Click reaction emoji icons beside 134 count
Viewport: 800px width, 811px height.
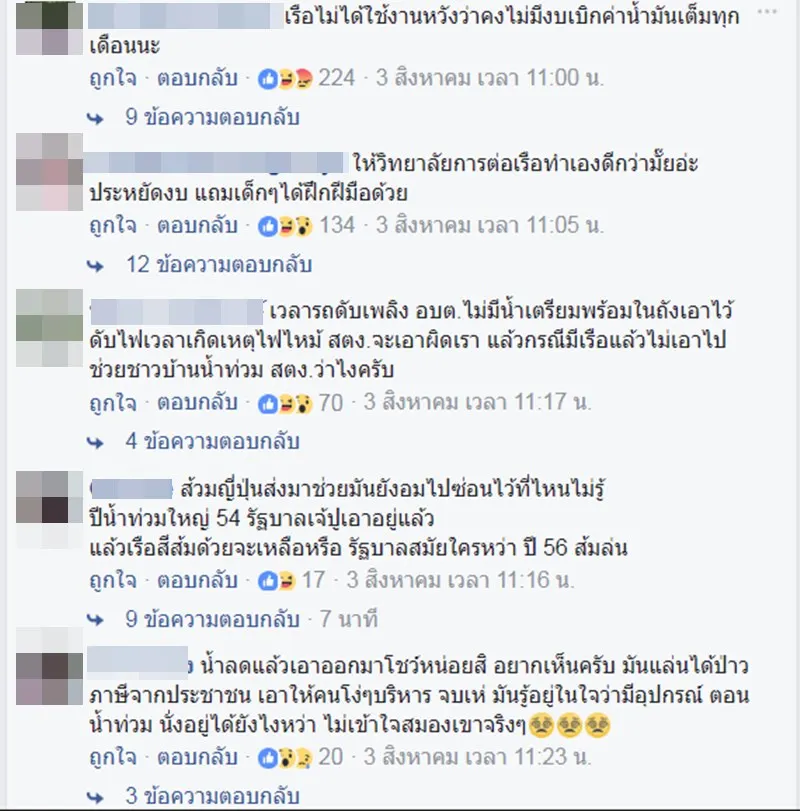[285, 226]
